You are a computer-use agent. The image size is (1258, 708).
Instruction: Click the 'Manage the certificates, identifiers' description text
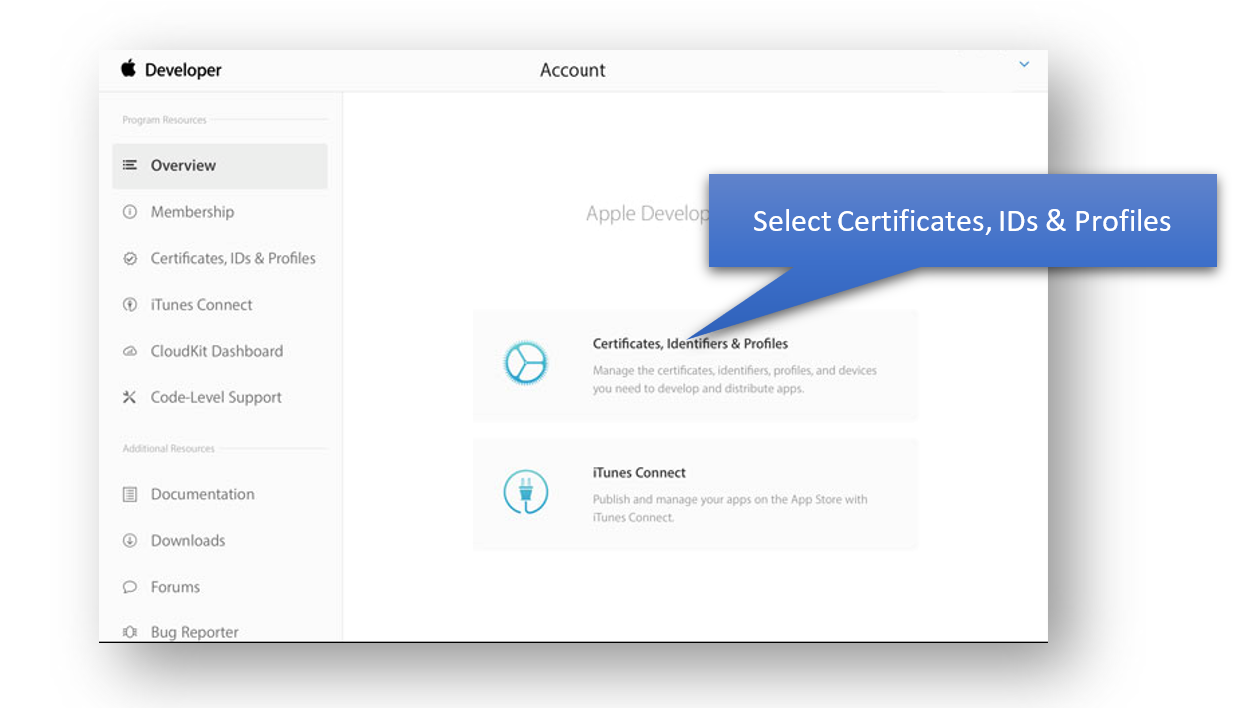click(x=735, y=379)
